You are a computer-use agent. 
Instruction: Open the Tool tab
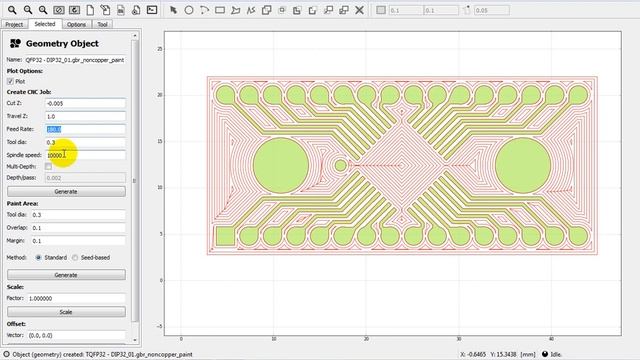[x=102, y=24]
